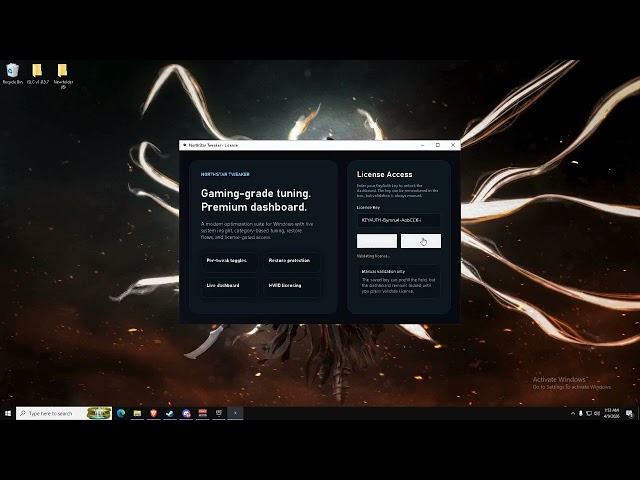Click the active NorthStar Tweaker taskbar icon
Image resolution: width=640 pixels, height=480 pixels.
(x=235, y=413)
